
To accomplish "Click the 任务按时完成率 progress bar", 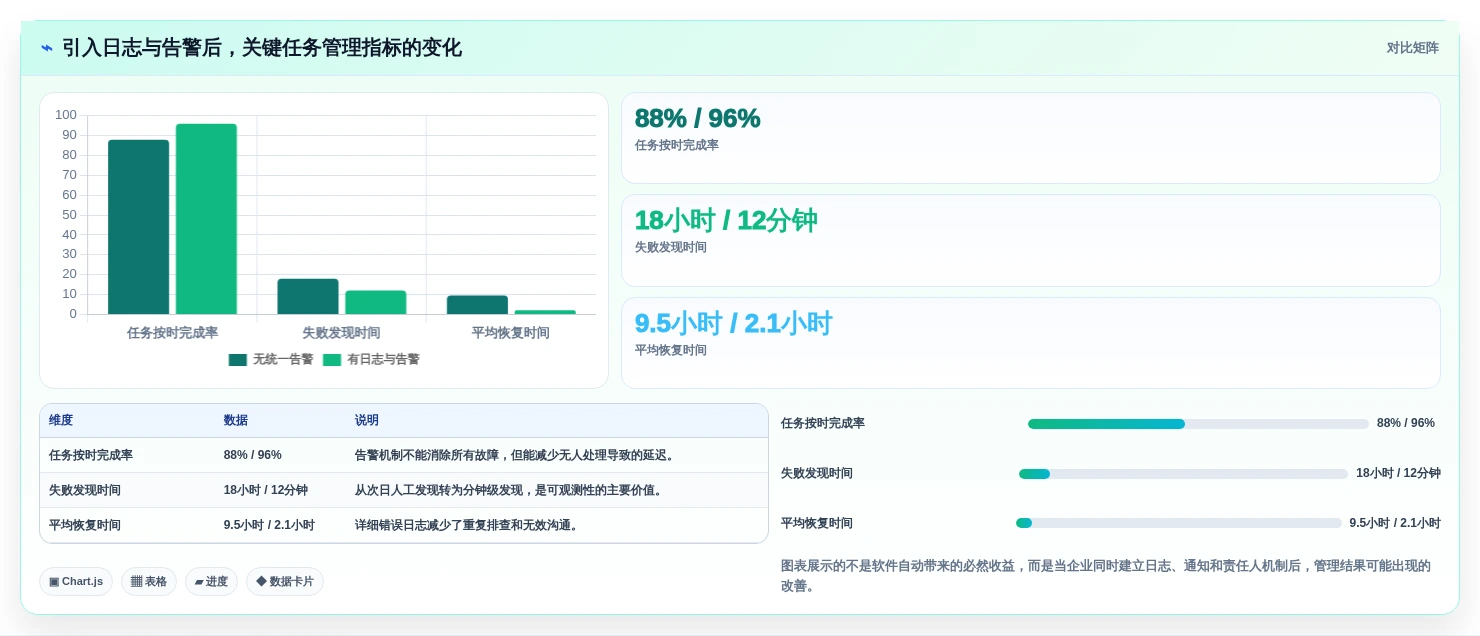I will (1198, 424).
